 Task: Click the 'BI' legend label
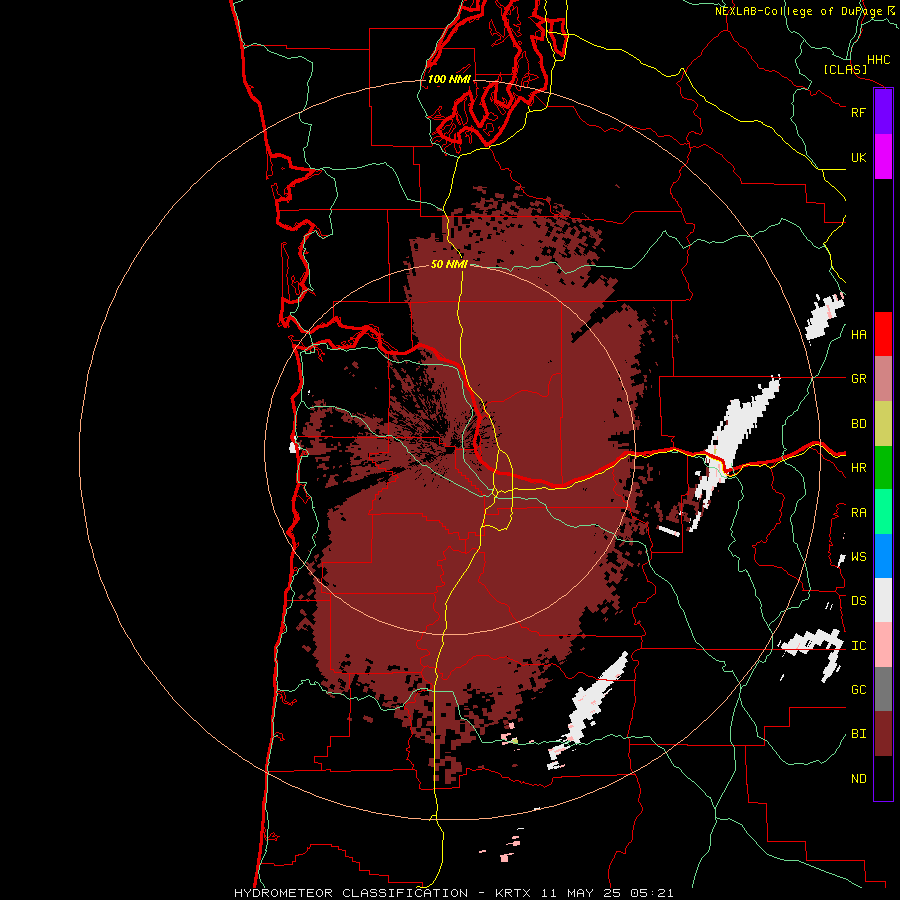pos(858,734)
